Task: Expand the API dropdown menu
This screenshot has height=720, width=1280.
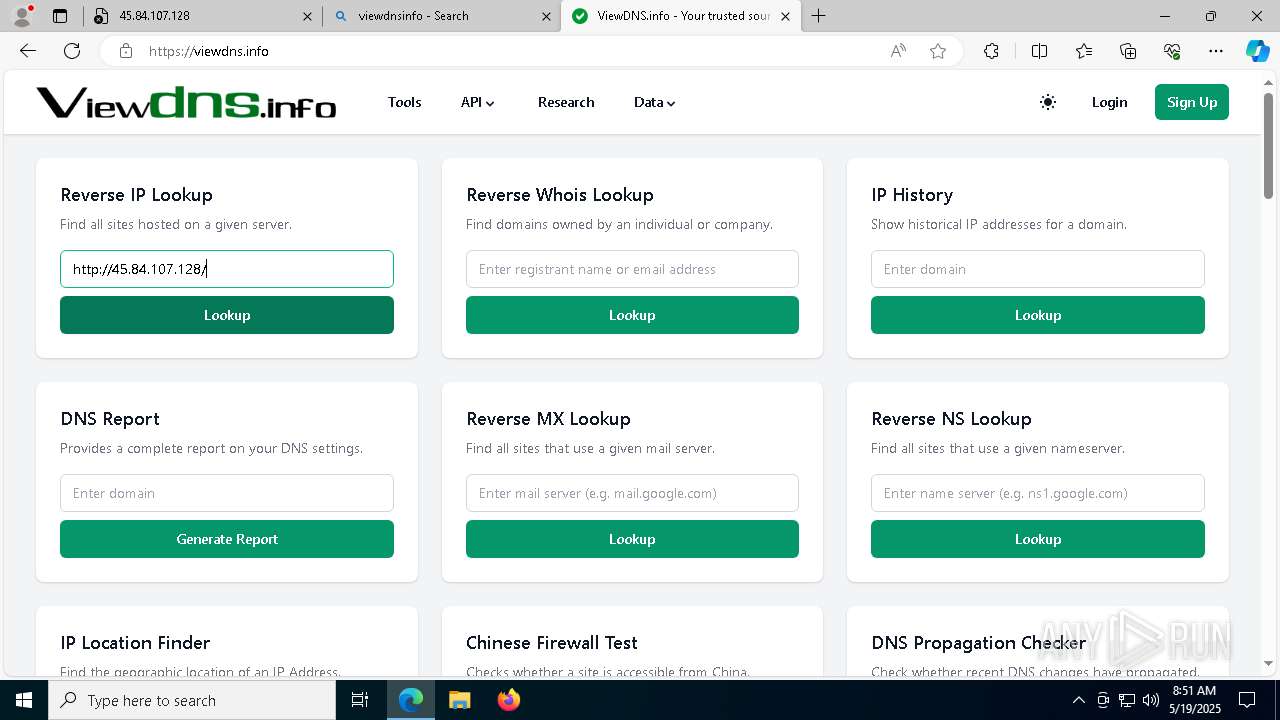Action: pos(478,102)
